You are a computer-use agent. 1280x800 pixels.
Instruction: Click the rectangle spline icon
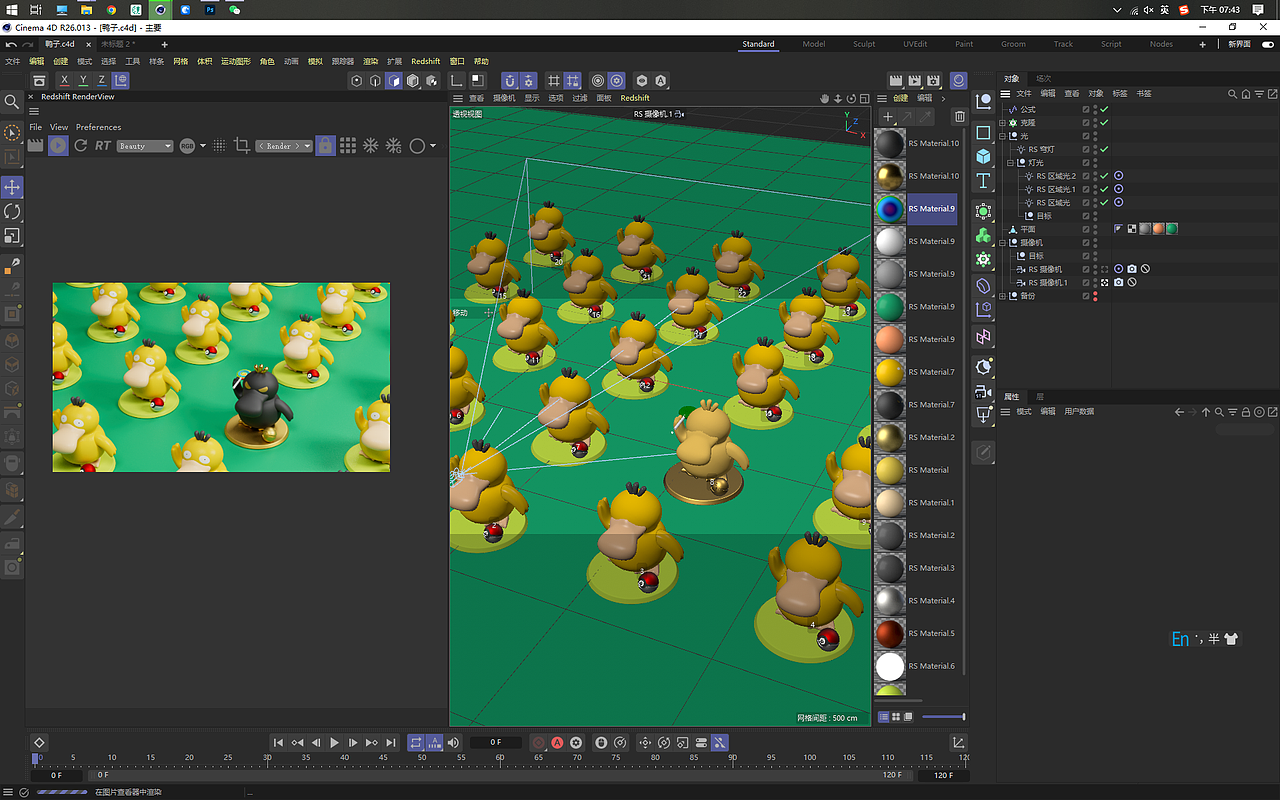984,133
